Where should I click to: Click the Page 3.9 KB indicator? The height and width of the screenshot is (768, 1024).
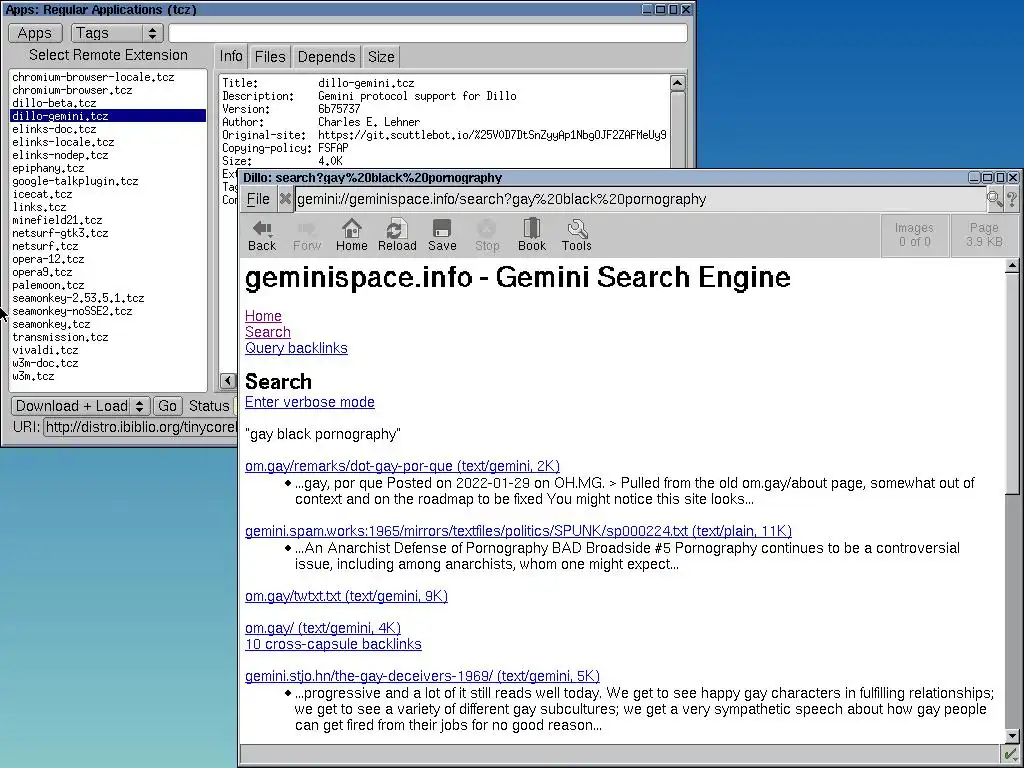(x=984, y=235)
